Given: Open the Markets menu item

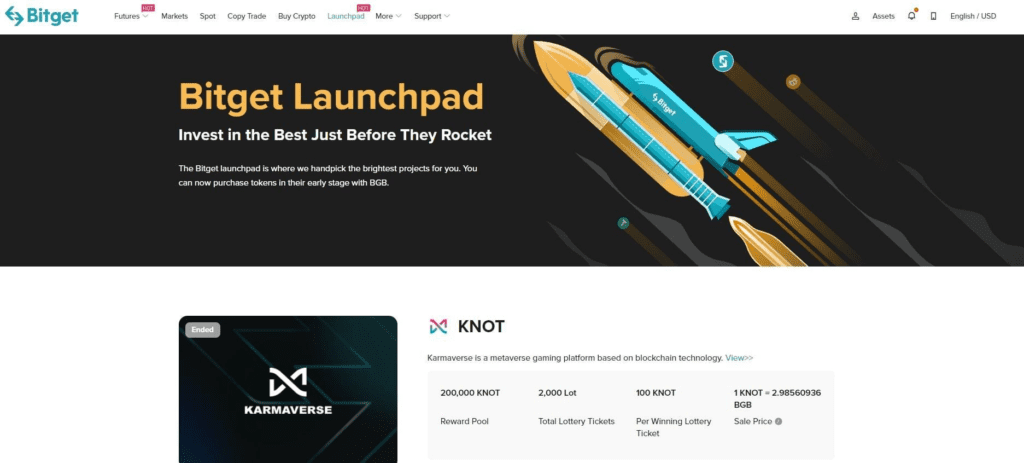Looking at the screenshot, I should [174, 16].
